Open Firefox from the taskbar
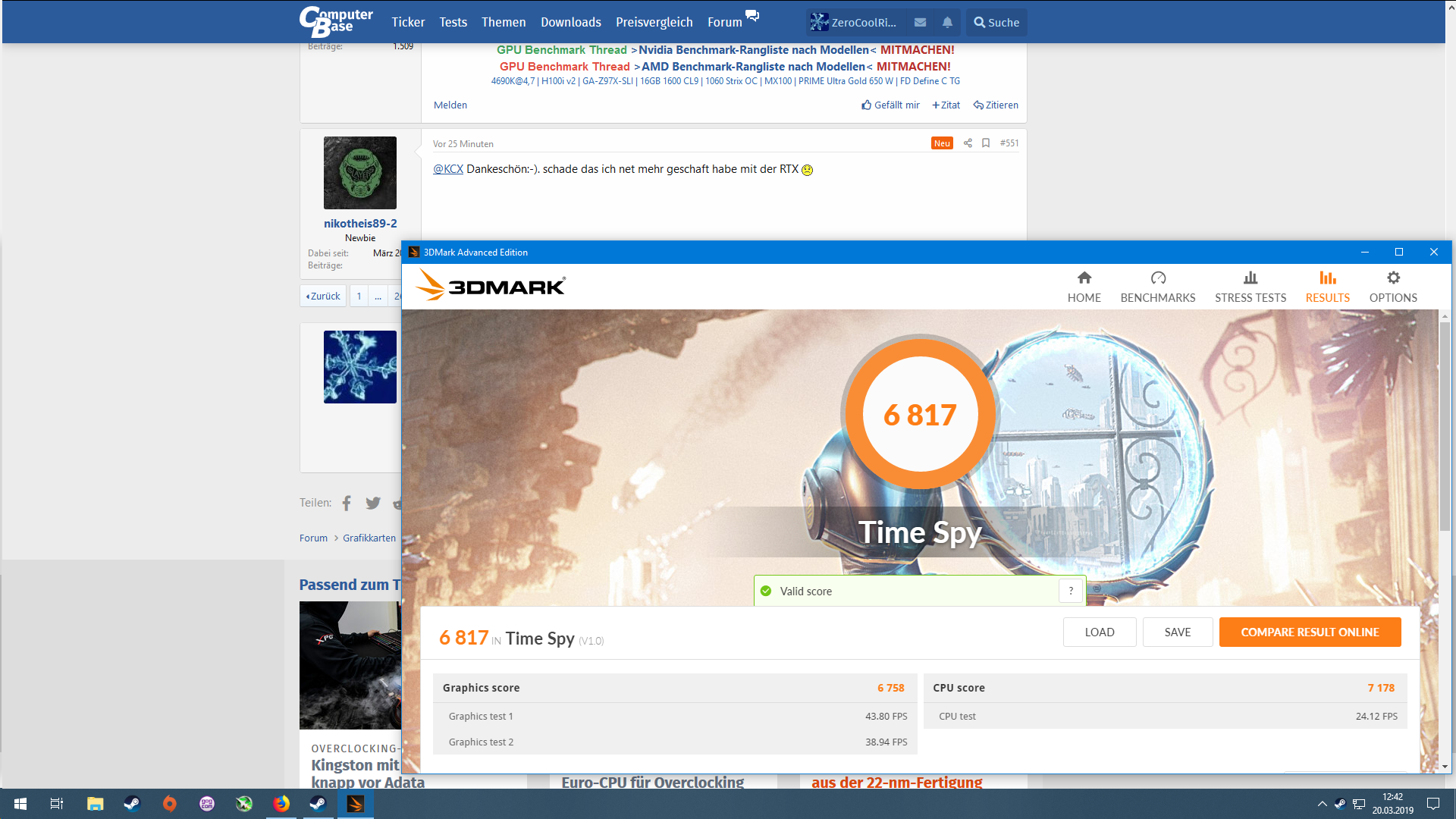This screenshot has width=1456, height=819. coord(281,804)
